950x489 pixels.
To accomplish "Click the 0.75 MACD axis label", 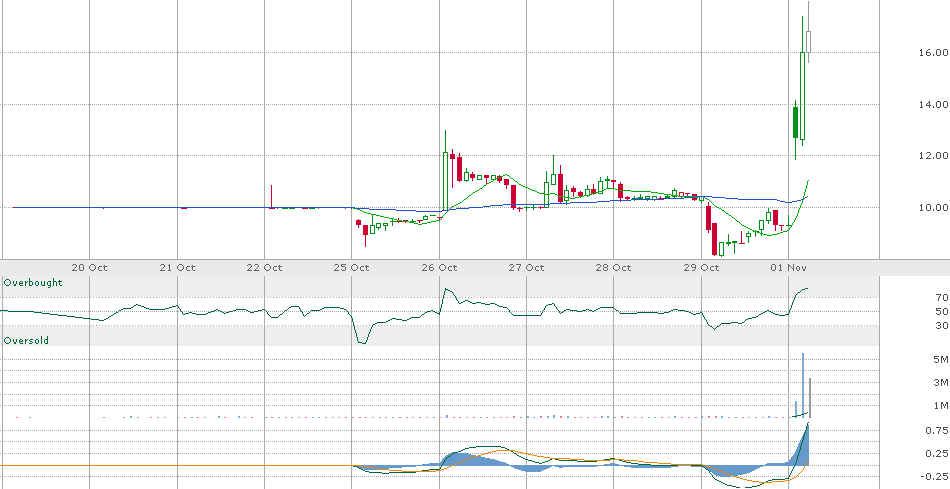I will pos(937,431).
